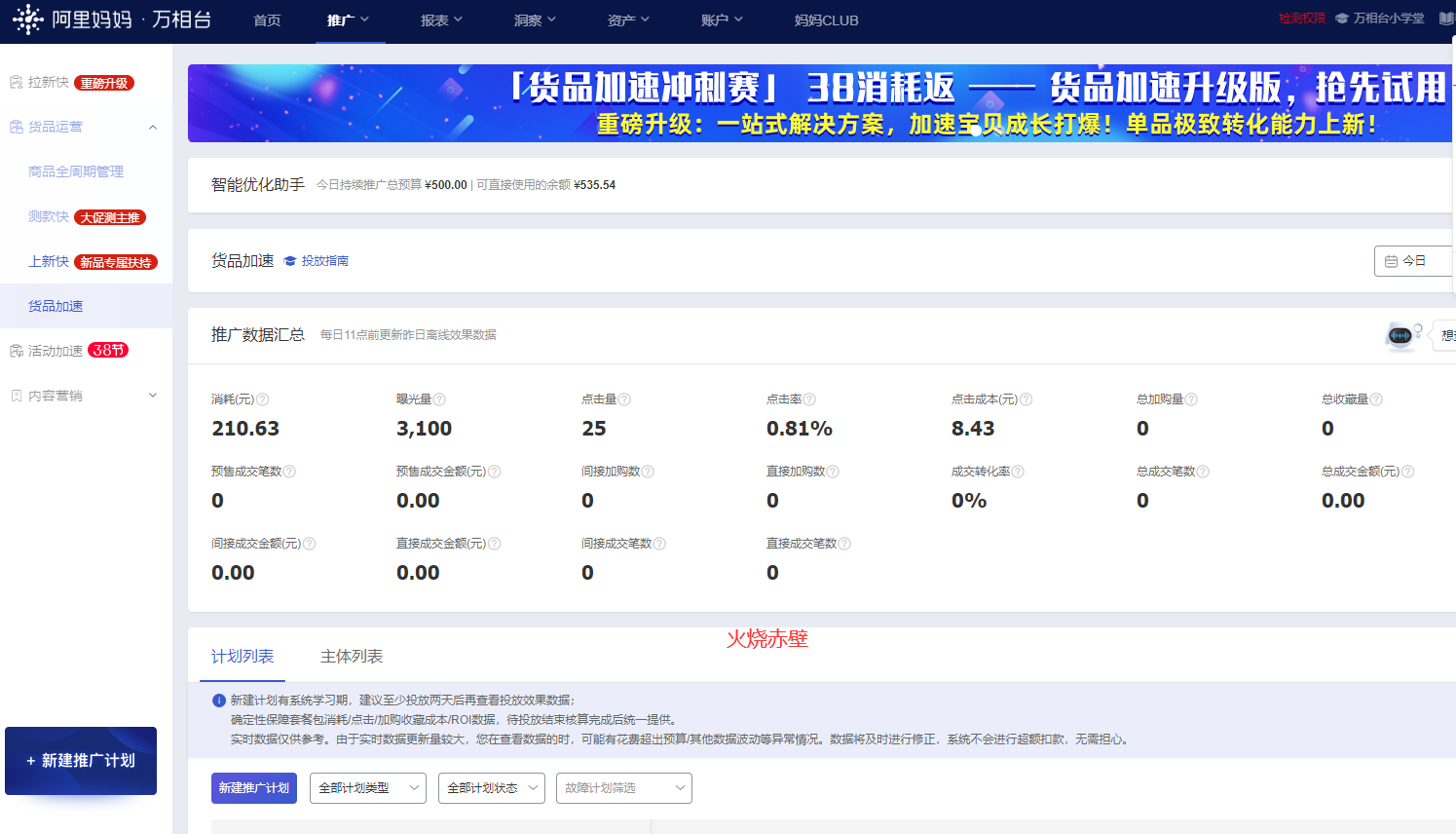
Task: Open the 报表 top menu
Action: point(441,20)
